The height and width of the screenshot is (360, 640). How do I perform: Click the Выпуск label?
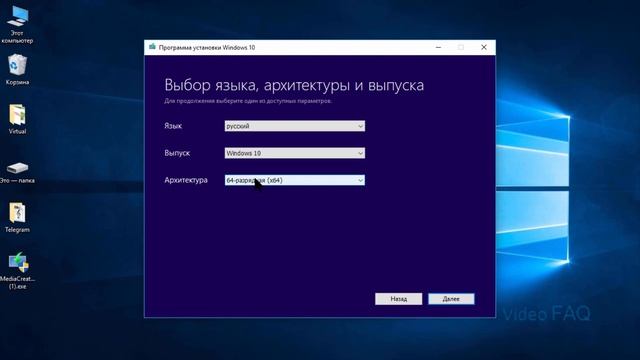177,153
